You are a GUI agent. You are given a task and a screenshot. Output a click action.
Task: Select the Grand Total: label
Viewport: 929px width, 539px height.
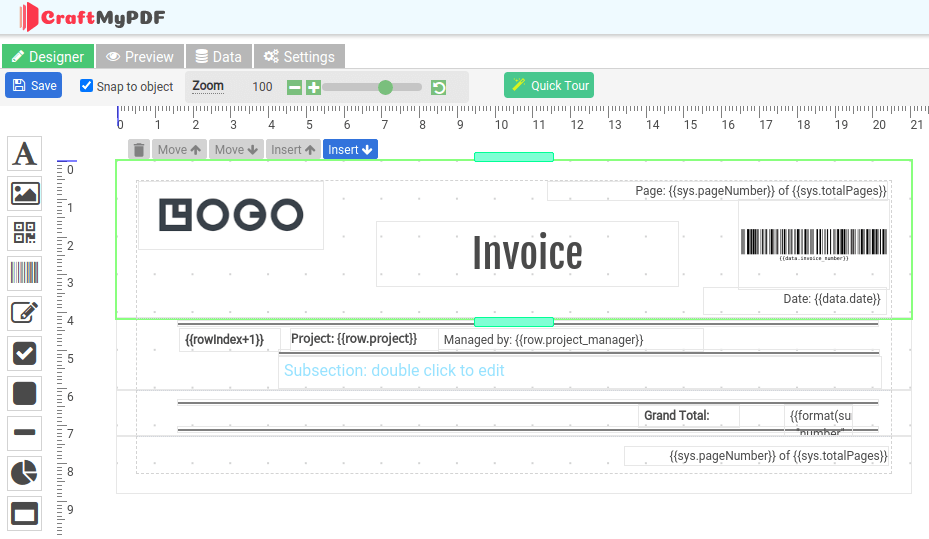[x=689, y=416]
